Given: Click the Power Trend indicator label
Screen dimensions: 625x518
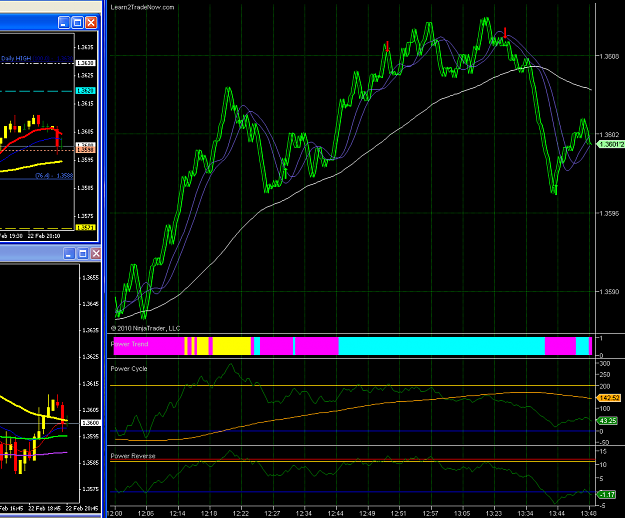Looking at the screenshot, I should [x=129, y=344].
